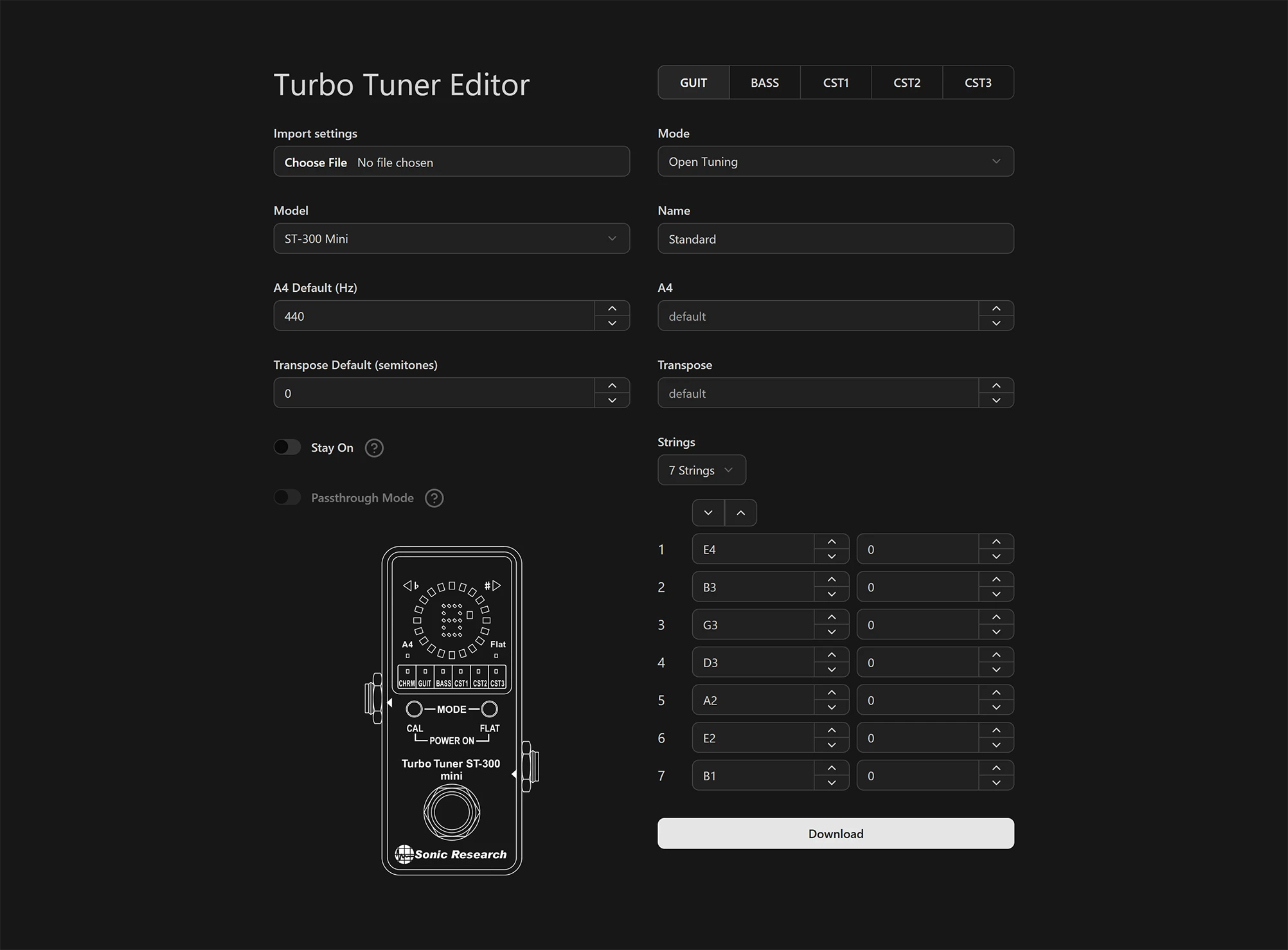Viewport: 1288px width, 950px height.
Task: Increase preset A4 value
Action: click(996, 309)
